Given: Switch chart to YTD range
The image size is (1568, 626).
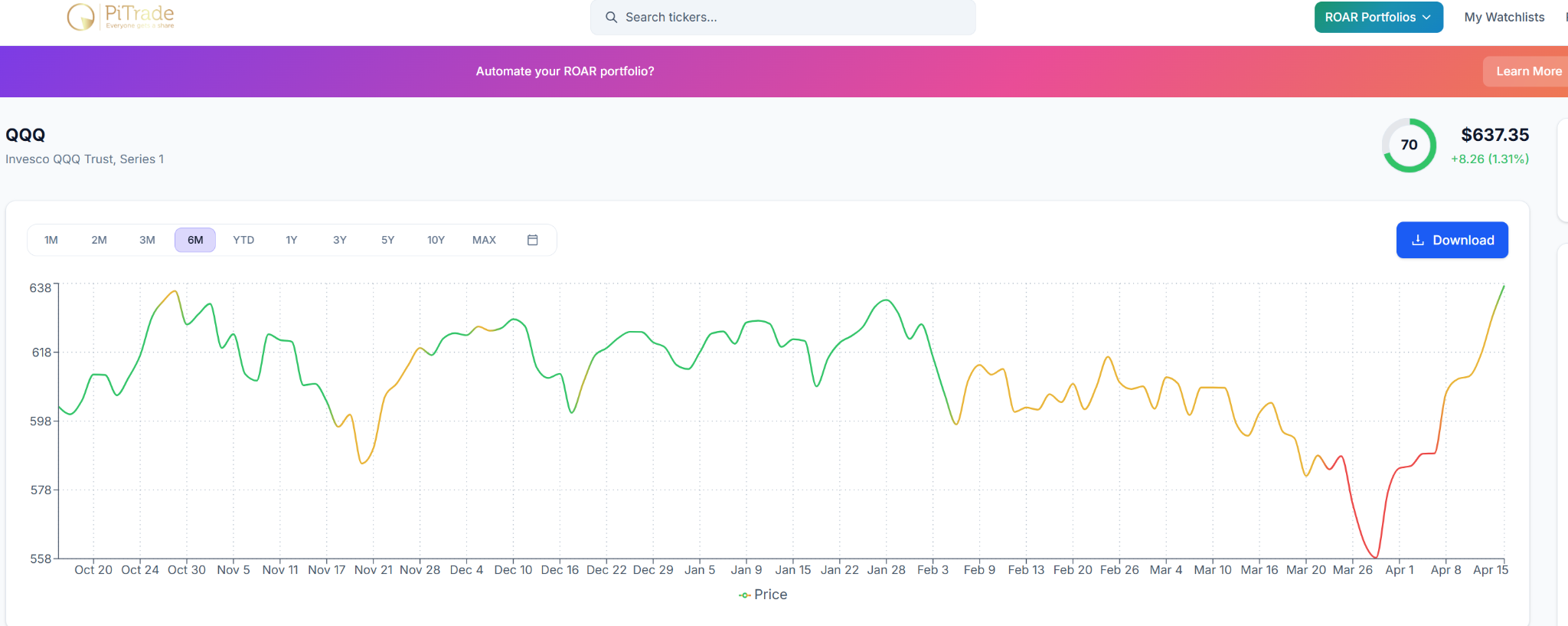Looking at the screenshot, I should click(x=243, y=240).
